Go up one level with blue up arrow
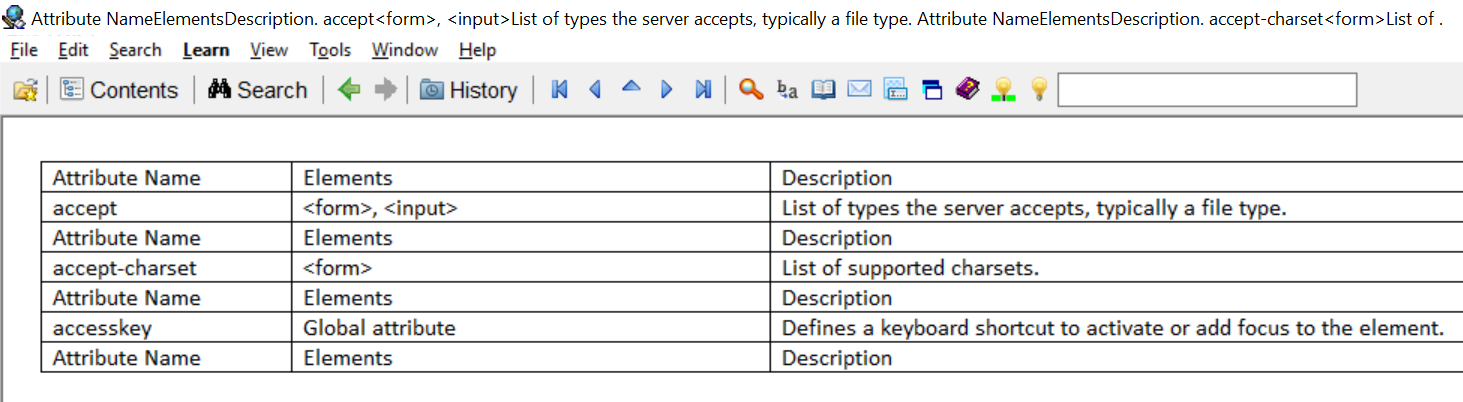Screen dimensions: 1463x402 tap(631, 88)
